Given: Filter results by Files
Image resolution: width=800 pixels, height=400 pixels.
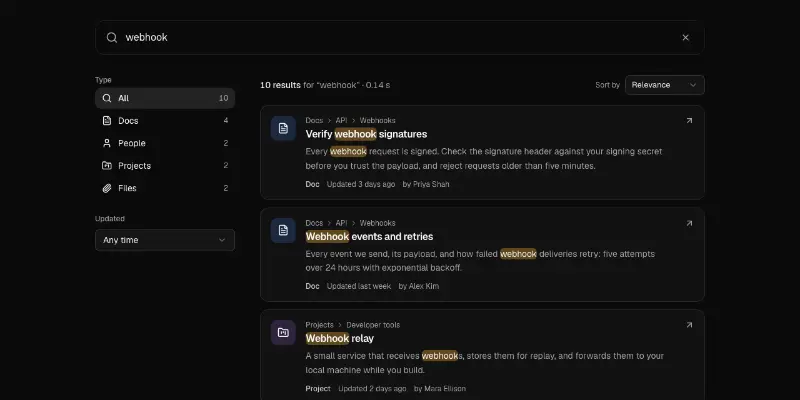Looking at the screenshot, I should 165,188.
